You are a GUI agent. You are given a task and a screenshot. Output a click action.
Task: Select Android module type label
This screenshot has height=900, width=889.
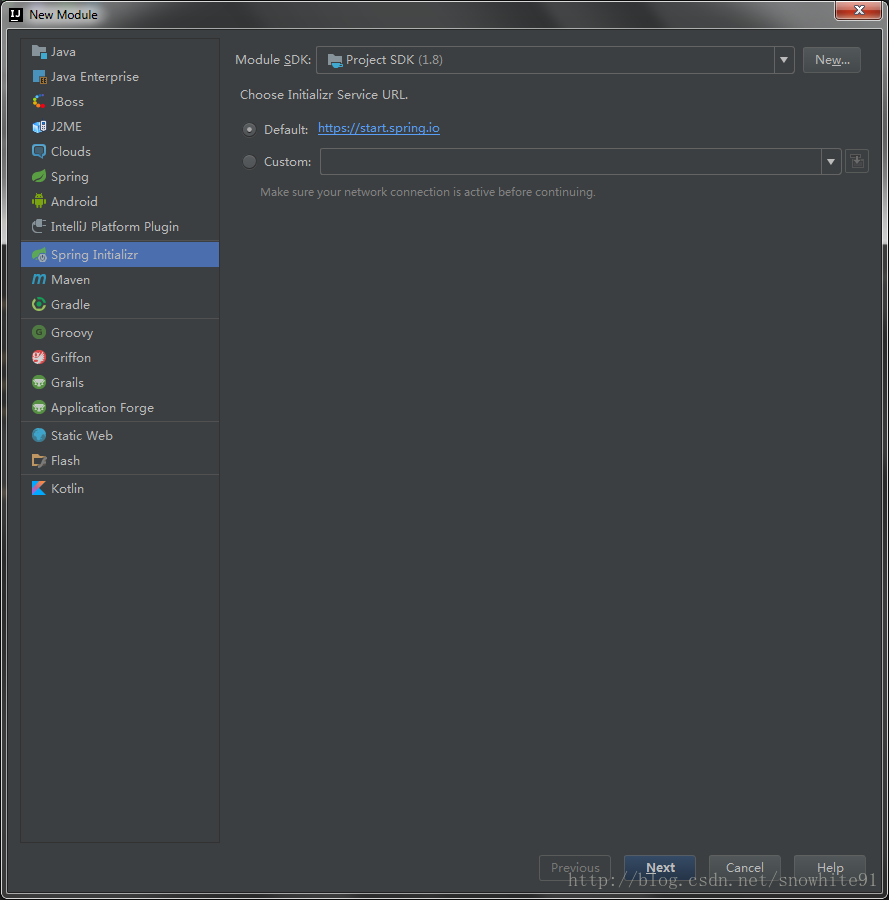pyautogui.click(x=74, y=201)
